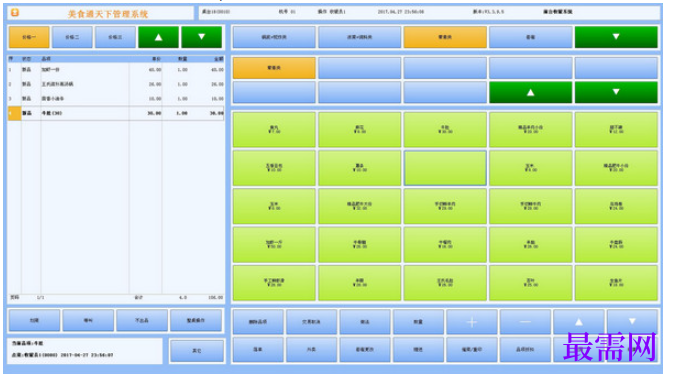Open the 凉菜 category tab
This screenshot has width=675, height=378.
359,37
